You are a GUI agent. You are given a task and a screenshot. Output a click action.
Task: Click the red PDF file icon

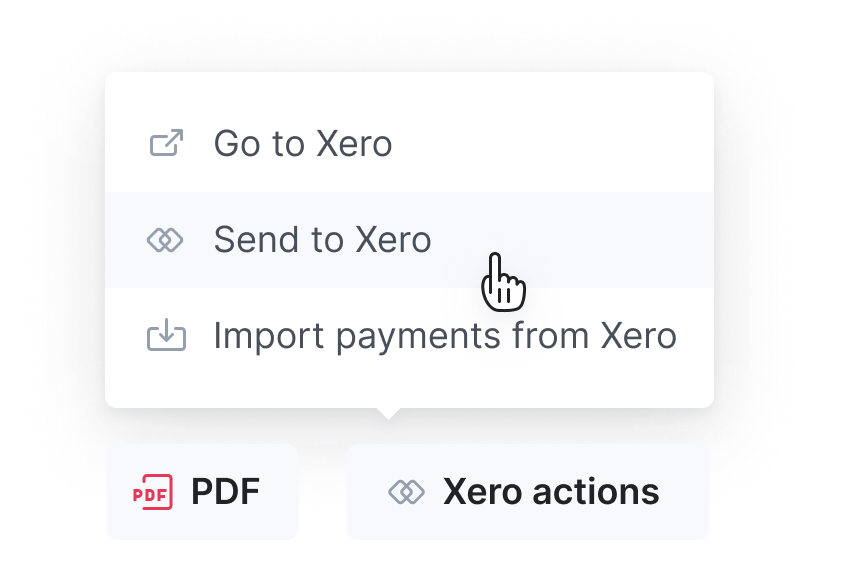click(153, 492)
